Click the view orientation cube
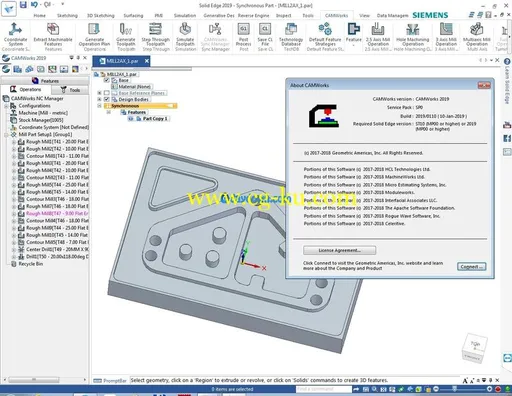 tap(475, 347)
